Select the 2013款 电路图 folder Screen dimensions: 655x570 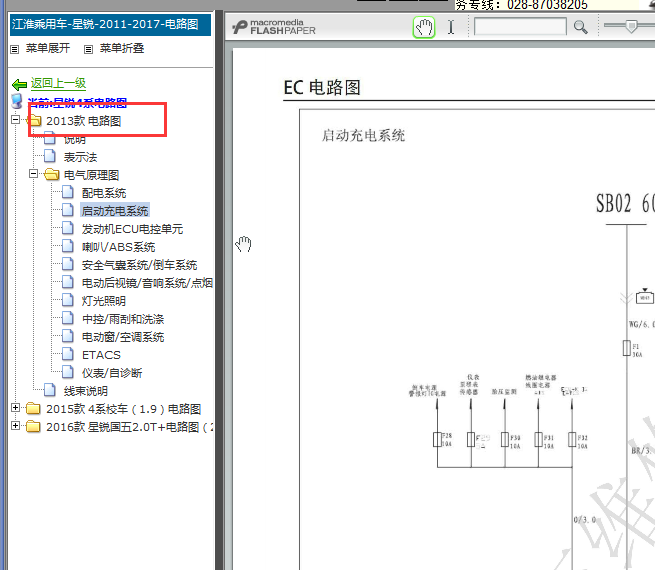(84, 121)
